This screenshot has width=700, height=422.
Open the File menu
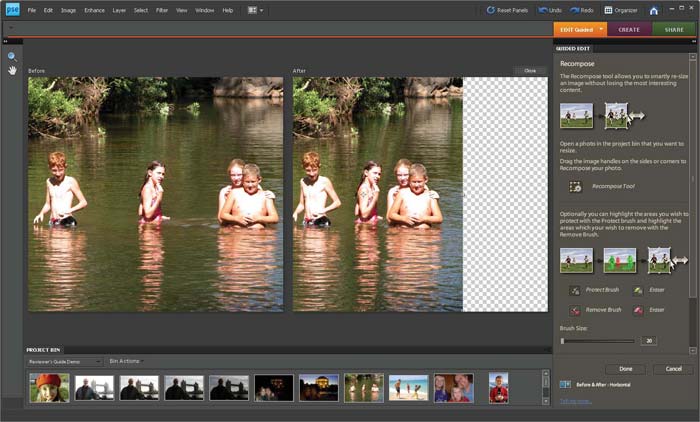tap(31, 10)
